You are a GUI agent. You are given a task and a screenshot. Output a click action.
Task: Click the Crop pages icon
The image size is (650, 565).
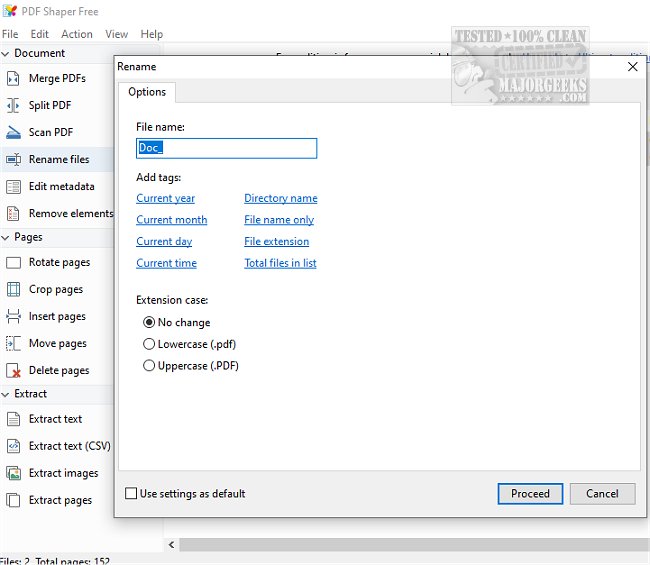coord(13,289)
